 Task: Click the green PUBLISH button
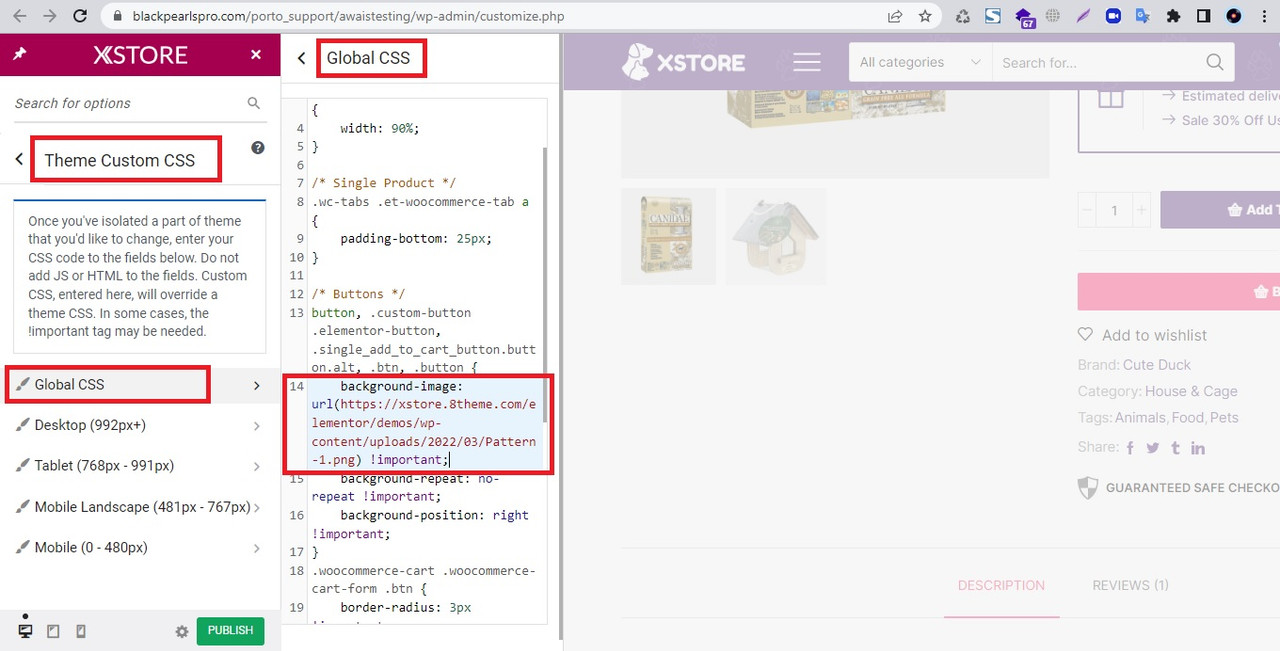point(231,631)
